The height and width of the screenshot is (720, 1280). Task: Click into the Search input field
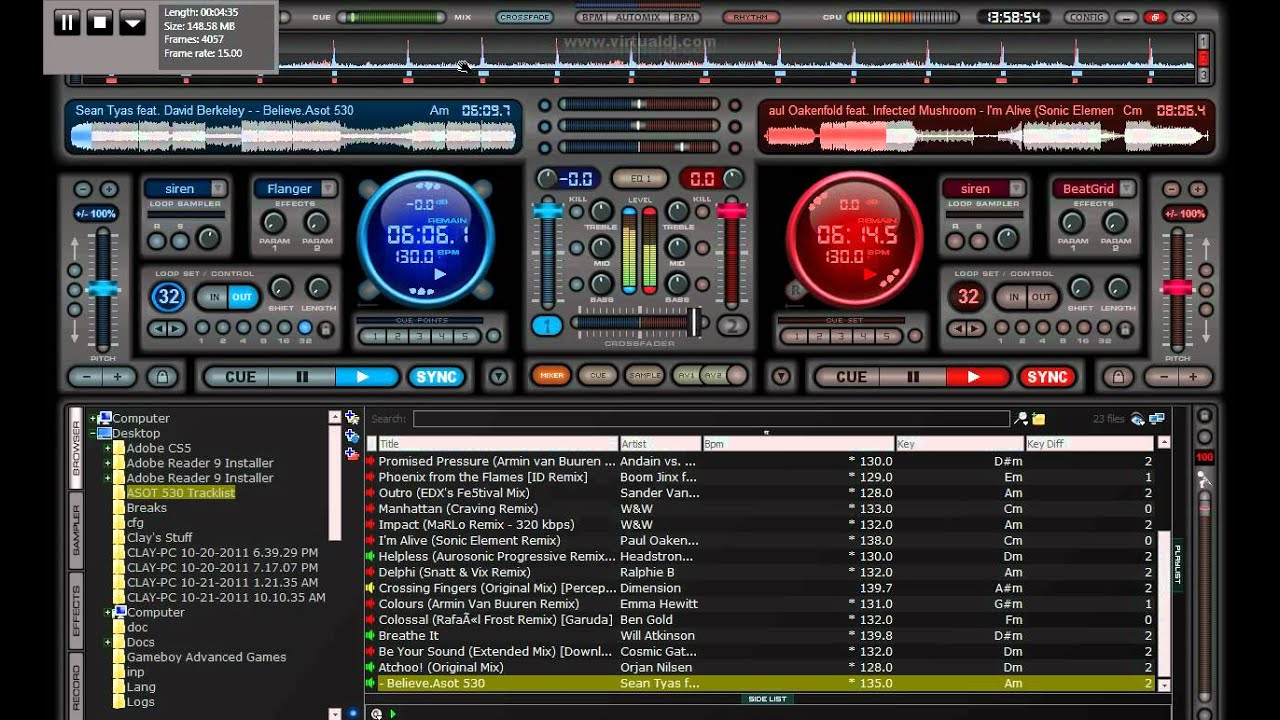(711, 419)
